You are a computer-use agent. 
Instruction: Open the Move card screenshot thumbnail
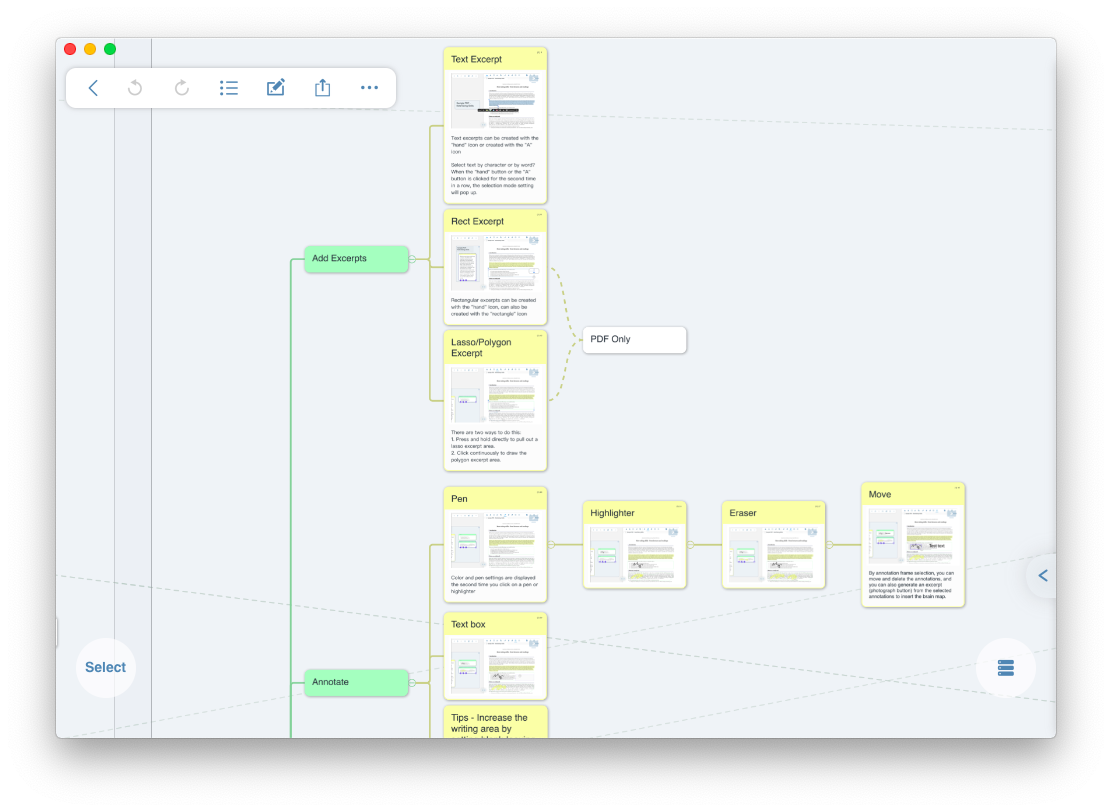click(913, 535)
